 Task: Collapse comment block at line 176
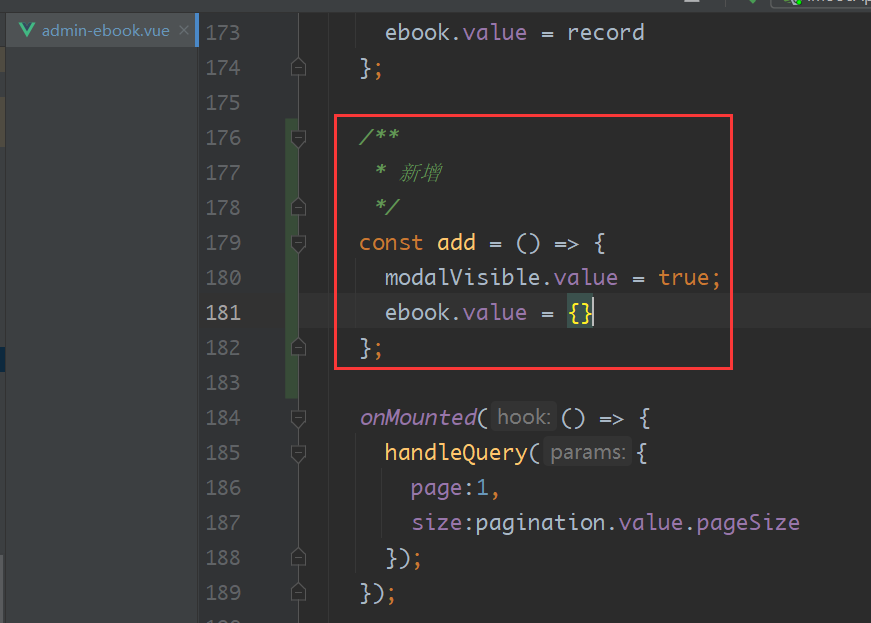pos(298,138)
